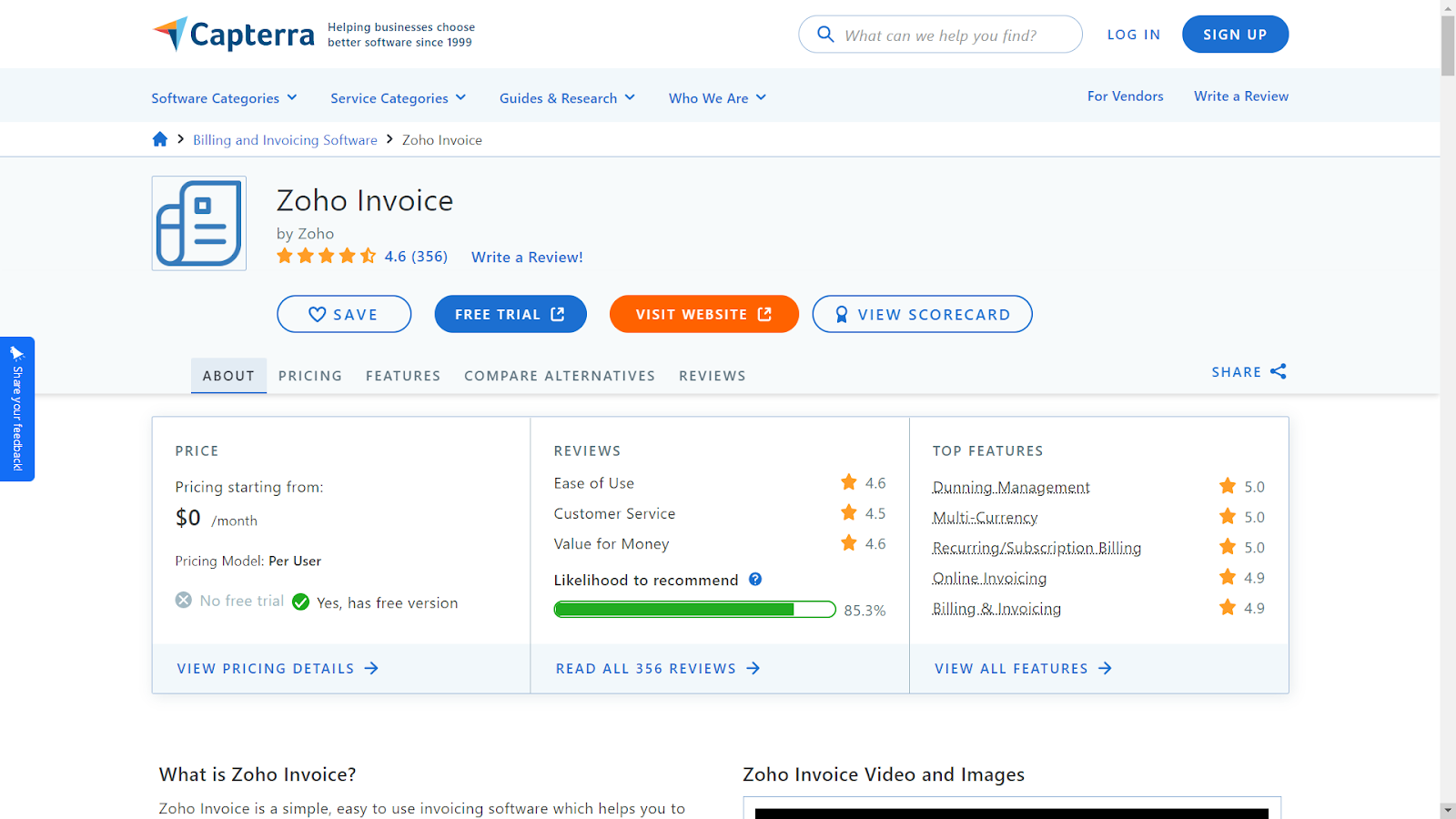
Task: Click the scrollbar up arrow
Action: [1448, 8]
